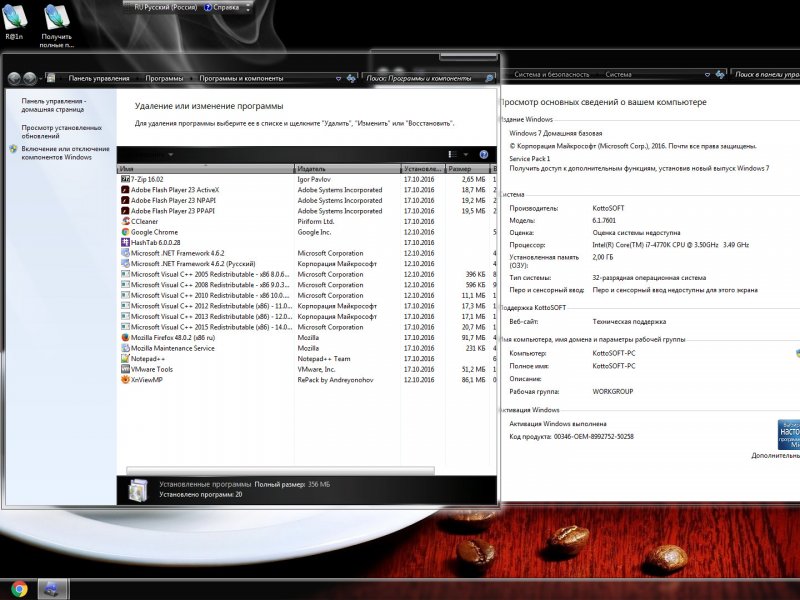
Task: Click the Система и безопасность breadcrumb
Action: [552, 74]
